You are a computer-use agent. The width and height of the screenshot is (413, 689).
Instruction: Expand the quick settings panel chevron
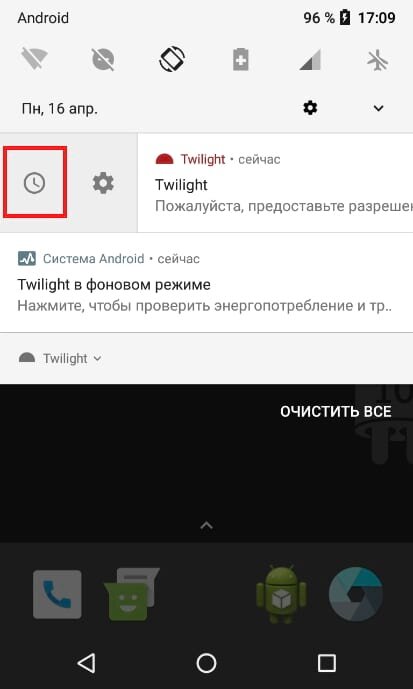pyautogui.click(x=378, y=108)
